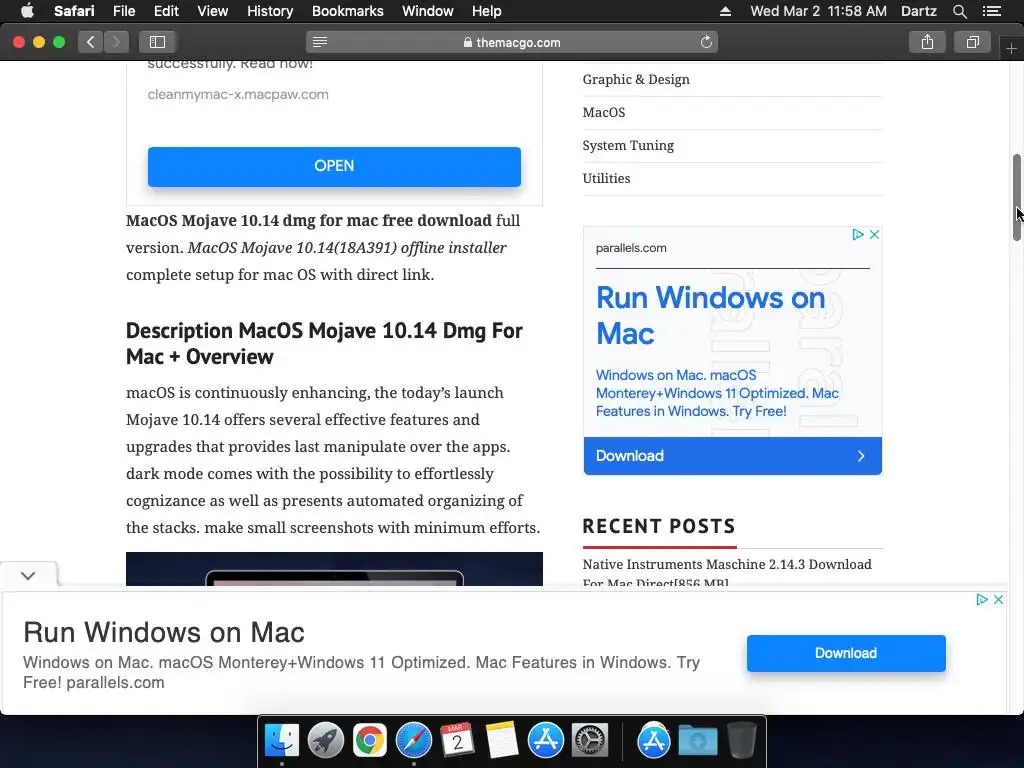This screenshot has width=1024, height=768.
Task: Click the bottom banner Run Windows on Mac headline
Action: tap(164, 632)
